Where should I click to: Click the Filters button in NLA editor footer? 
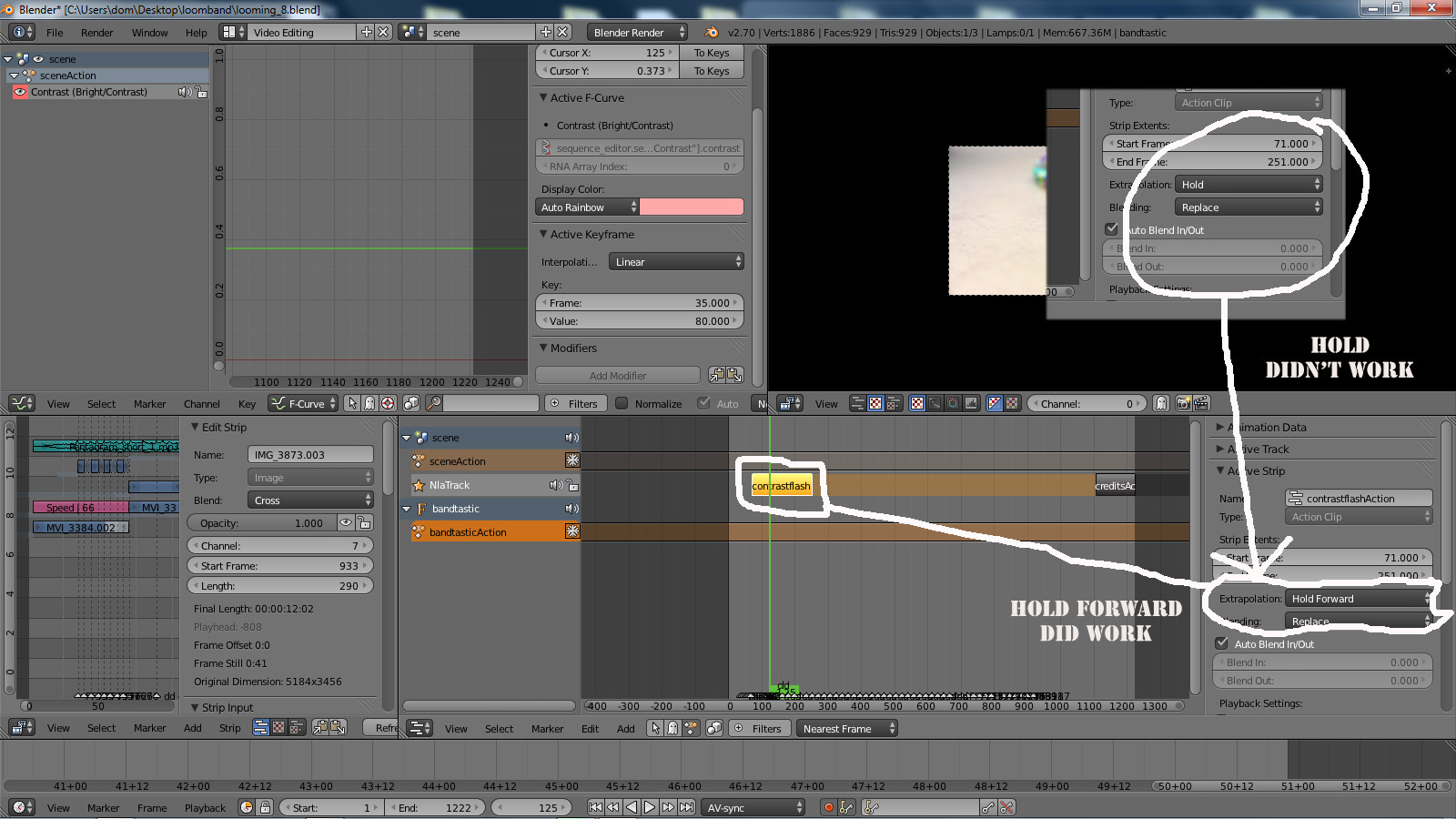tap(758, 728)
